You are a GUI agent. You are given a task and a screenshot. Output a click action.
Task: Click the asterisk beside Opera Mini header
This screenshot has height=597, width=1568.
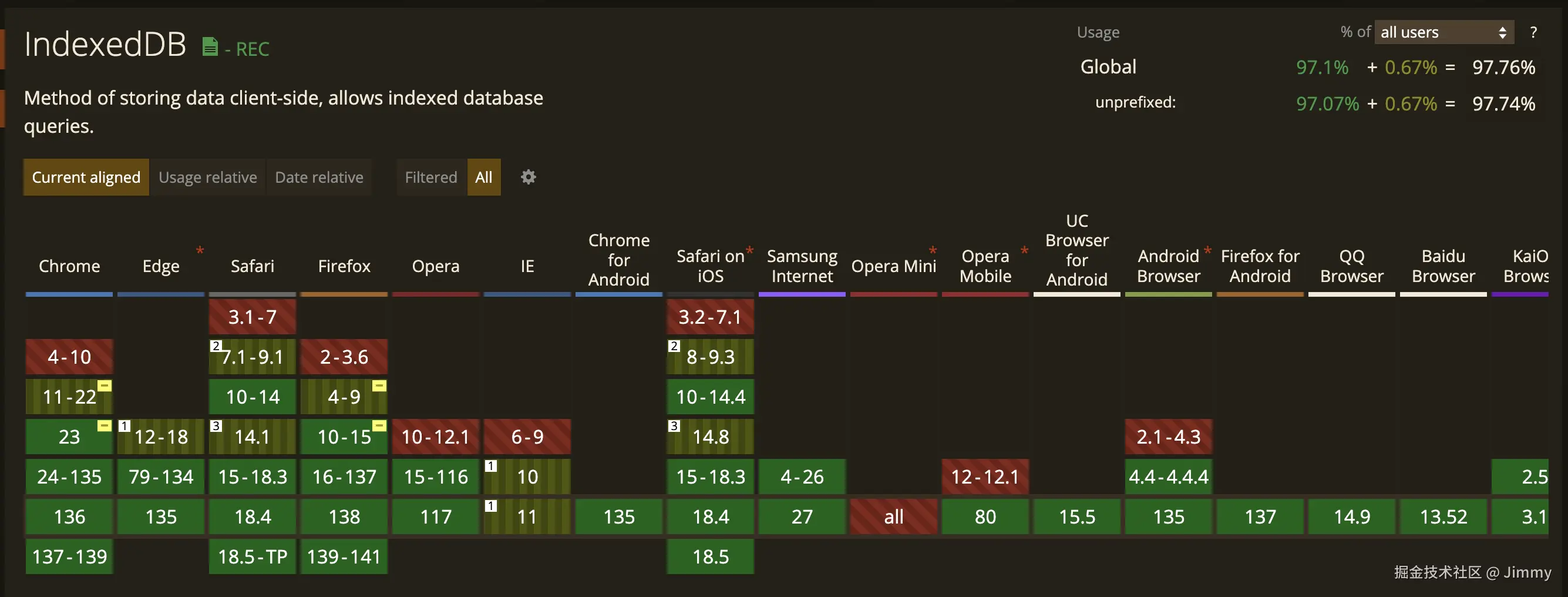point(932,250)
